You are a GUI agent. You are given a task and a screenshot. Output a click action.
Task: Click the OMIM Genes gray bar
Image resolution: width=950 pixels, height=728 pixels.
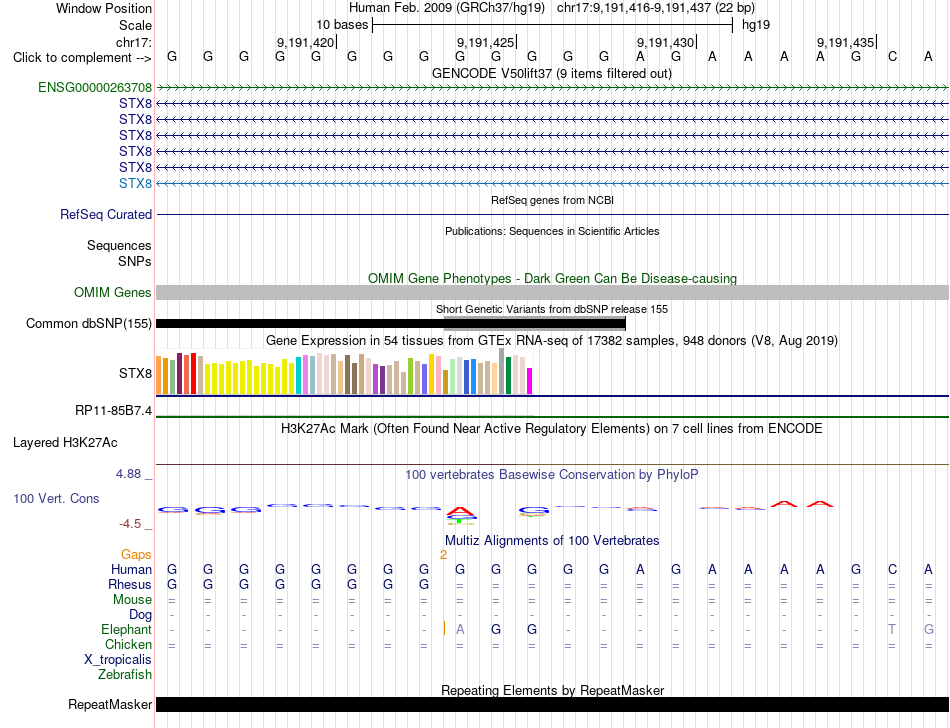click(552, 293)
